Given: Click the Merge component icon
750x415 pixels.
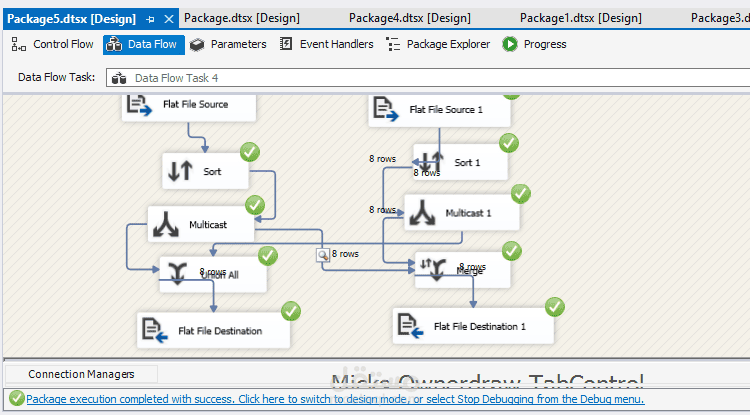Looking at the screenshot, I should coord(433,270).
